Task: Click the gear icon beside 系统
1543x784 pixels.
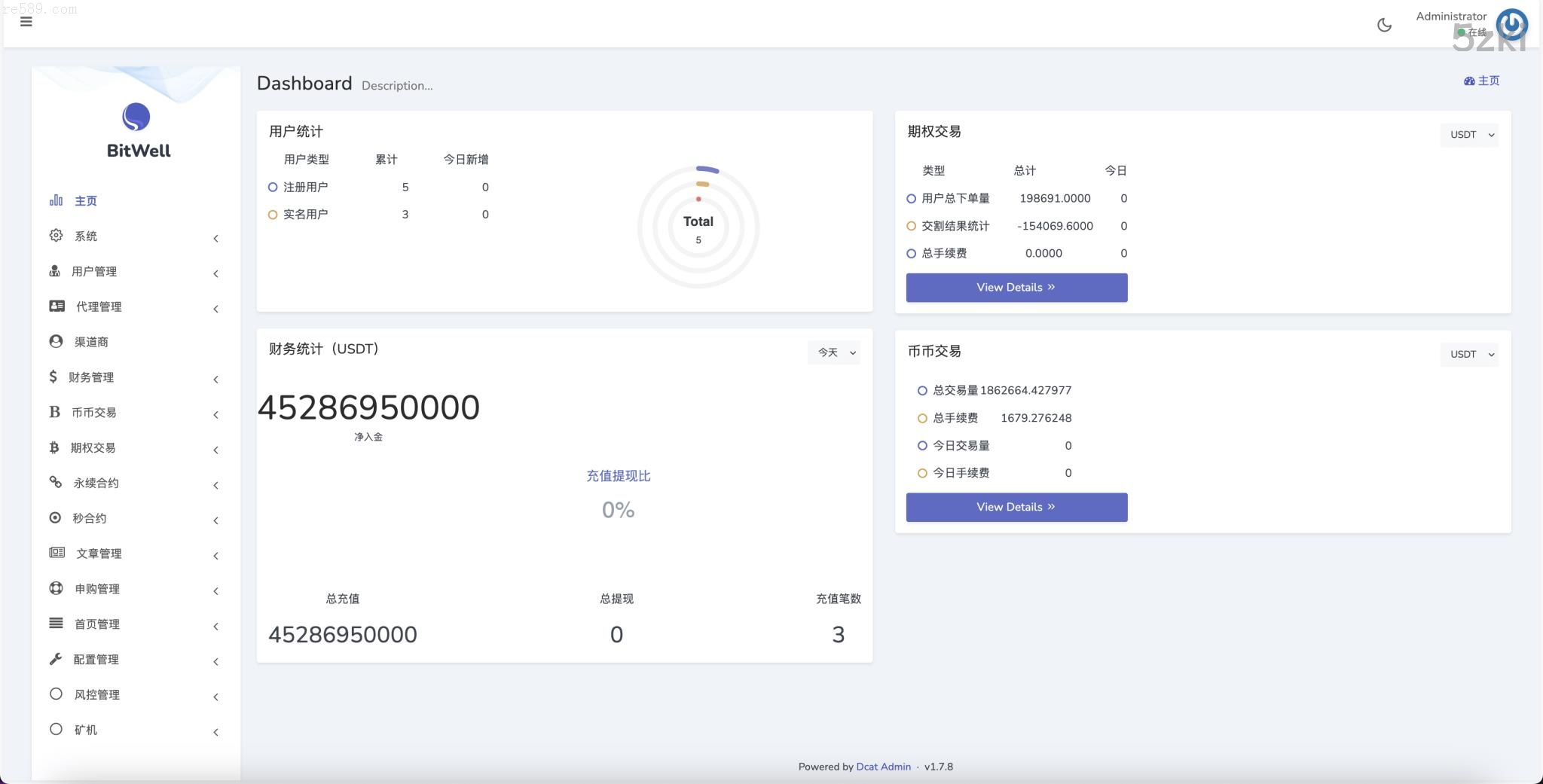Action: tap(56, 236)
